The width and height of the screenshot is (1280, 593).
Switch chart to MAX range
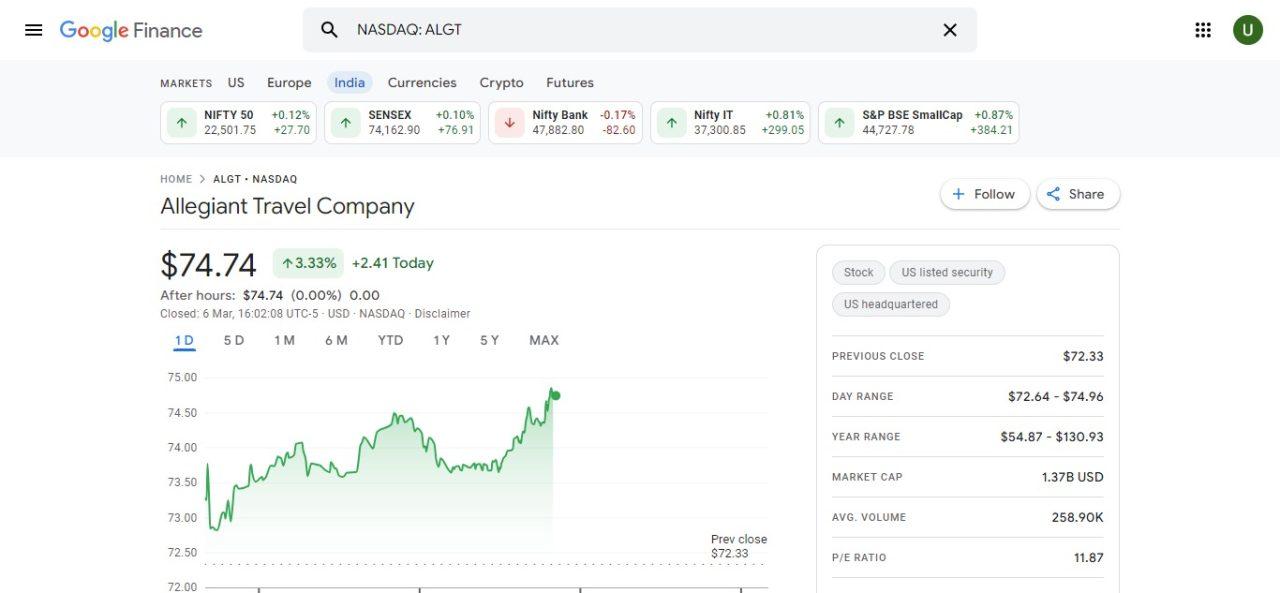[544, 341]
